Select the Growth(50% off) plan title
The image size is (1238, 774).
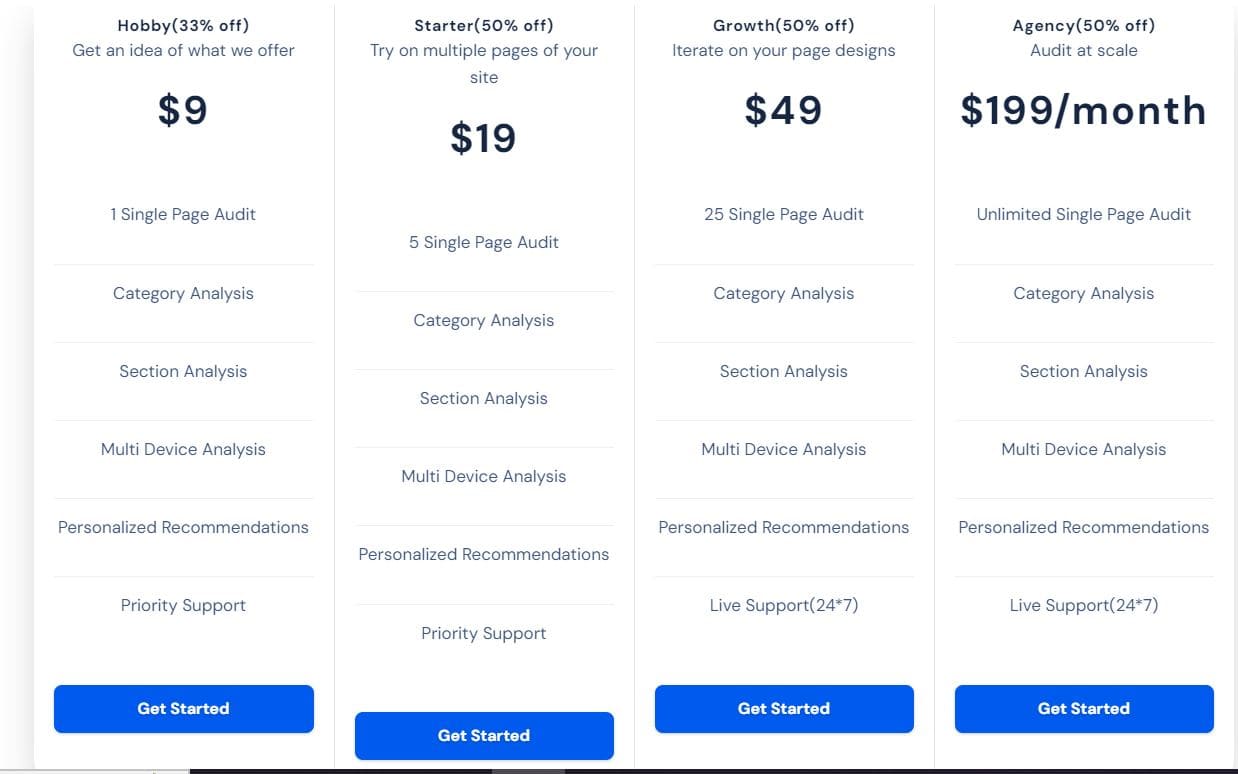point(783,25)
